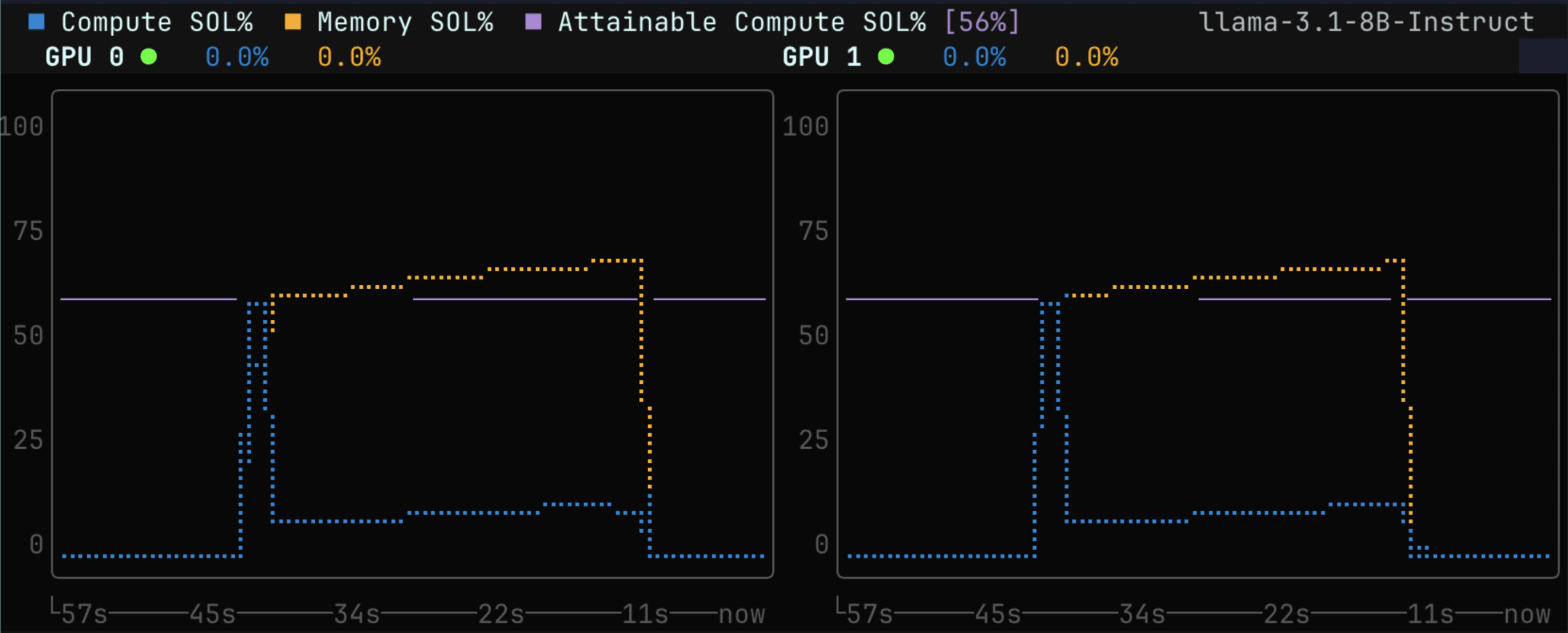Click the GPU 0 green status dot

[149, 57]
